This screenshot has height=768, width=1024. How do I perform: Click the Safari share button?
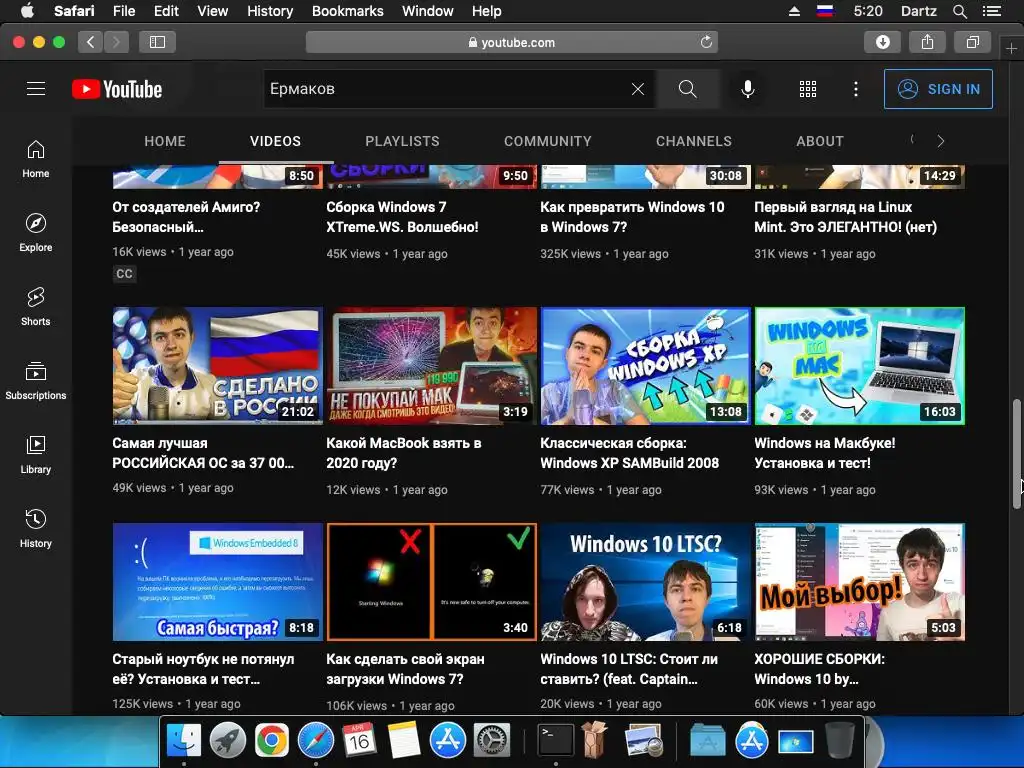click(x=927, y=42)
